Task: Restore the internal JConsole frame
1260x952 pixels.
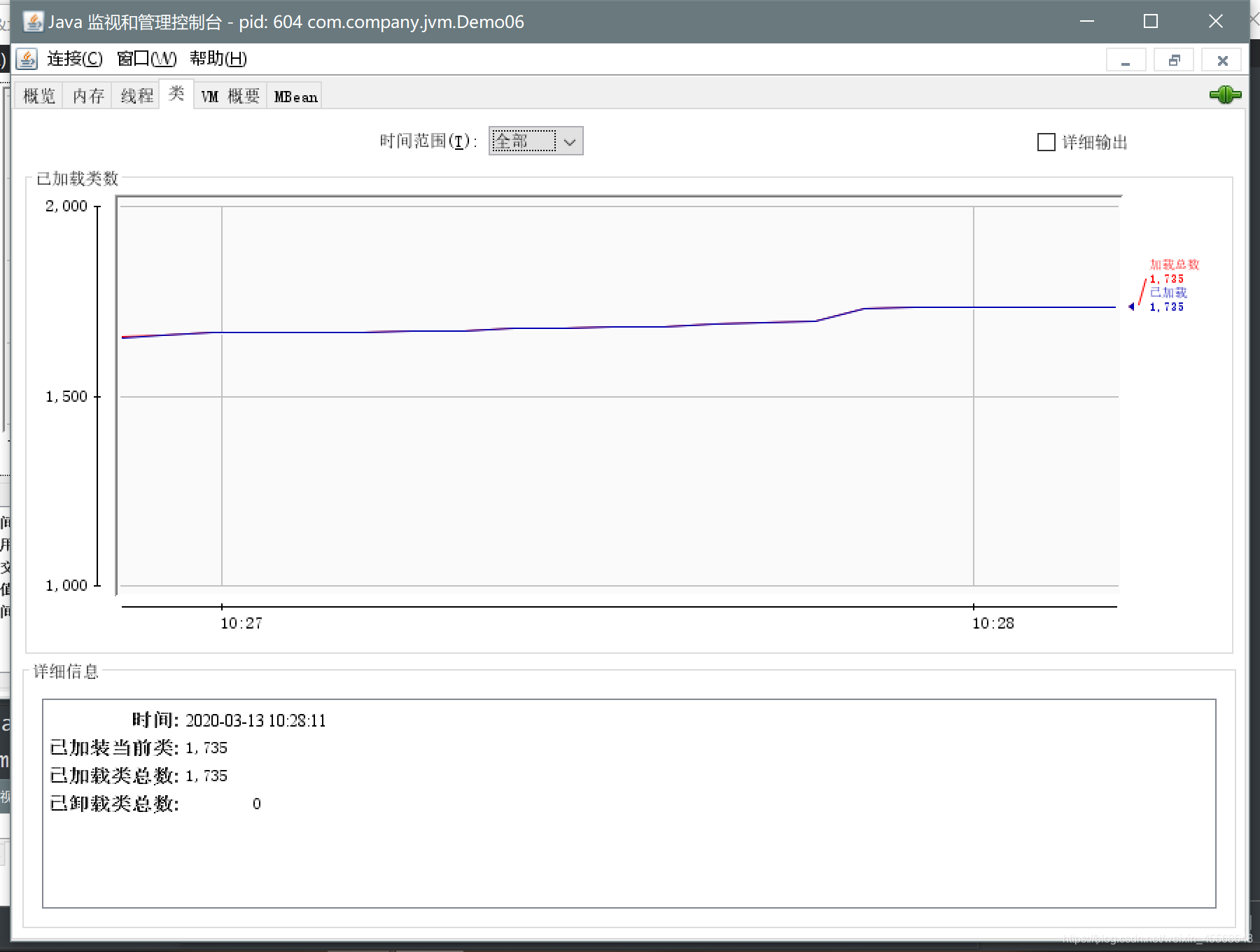Action: tap(1174, 60)
